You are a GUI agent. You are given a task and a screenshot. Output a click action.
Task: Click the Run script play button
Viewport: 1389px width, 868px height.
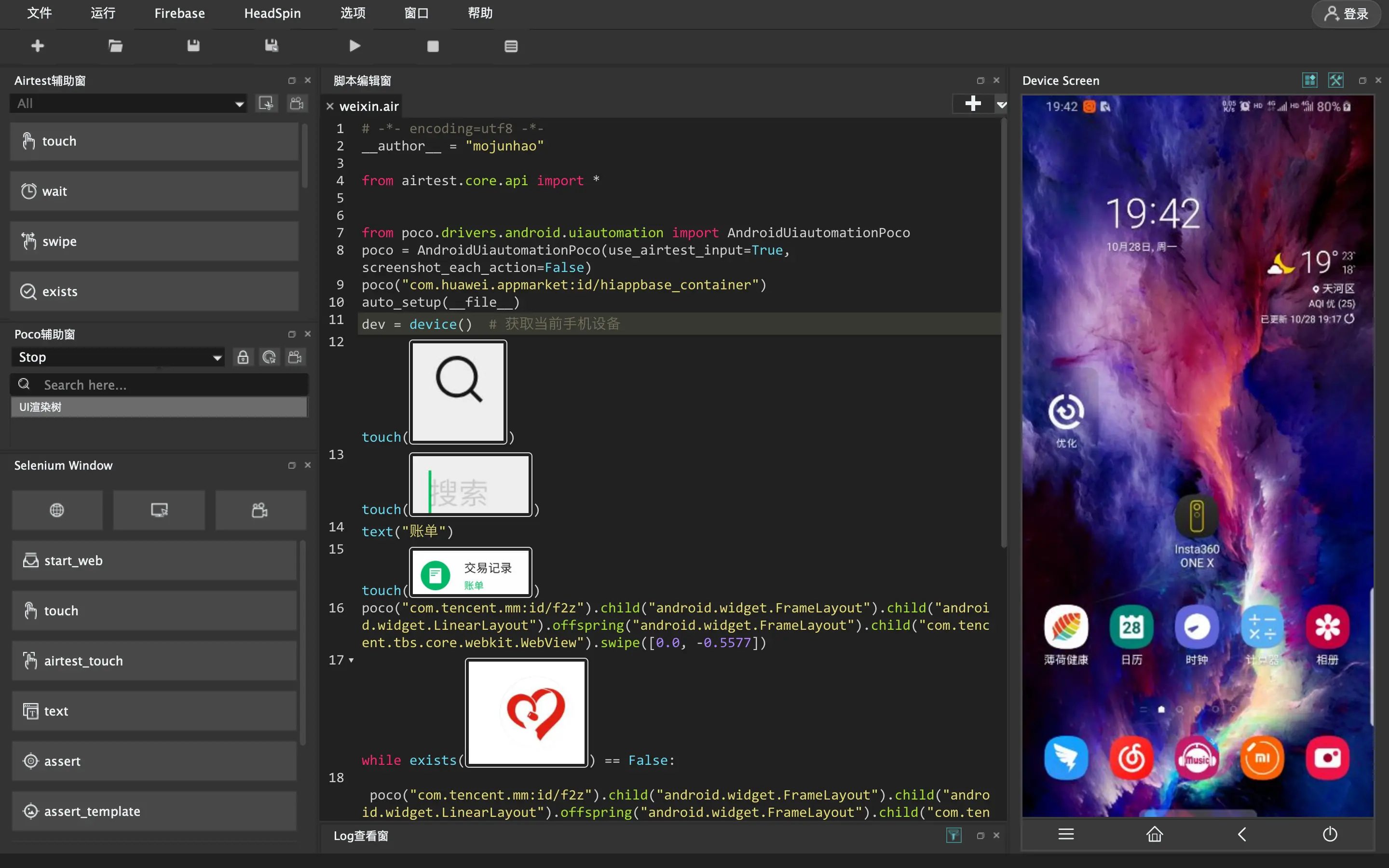(x=354, y=46)
